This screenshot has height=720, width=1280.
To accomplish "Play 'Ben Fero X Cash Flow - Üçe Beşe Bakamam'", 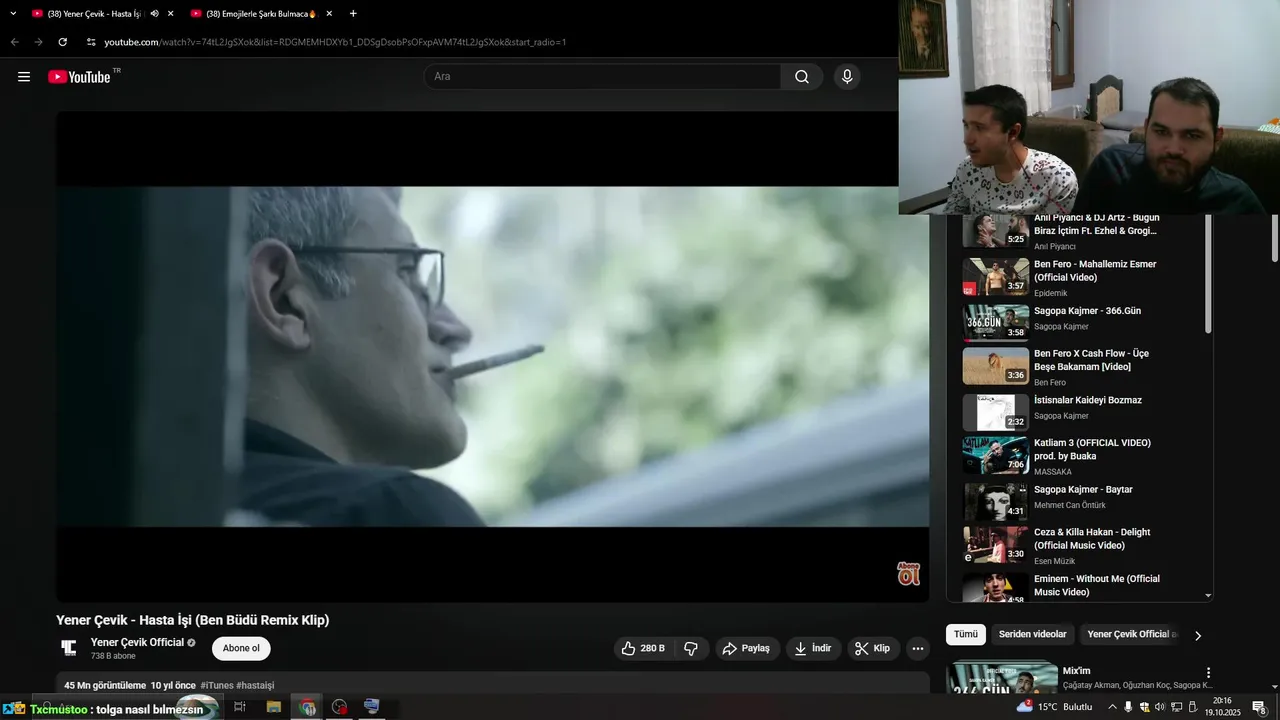I will pyautogui.click(x=1080, y=366).
